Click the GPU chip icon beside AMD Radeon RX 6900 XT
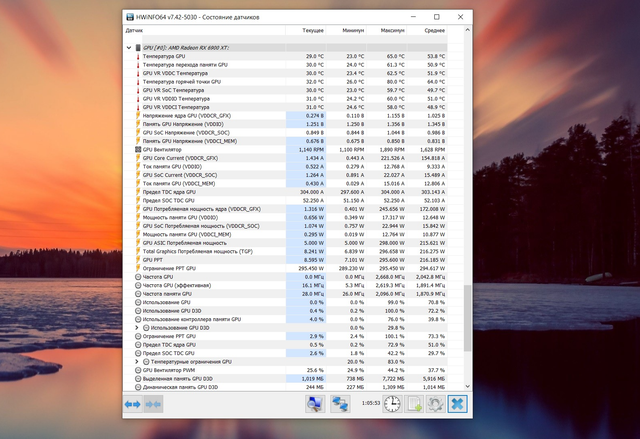The image size is (640, 439). pos(138,48)
